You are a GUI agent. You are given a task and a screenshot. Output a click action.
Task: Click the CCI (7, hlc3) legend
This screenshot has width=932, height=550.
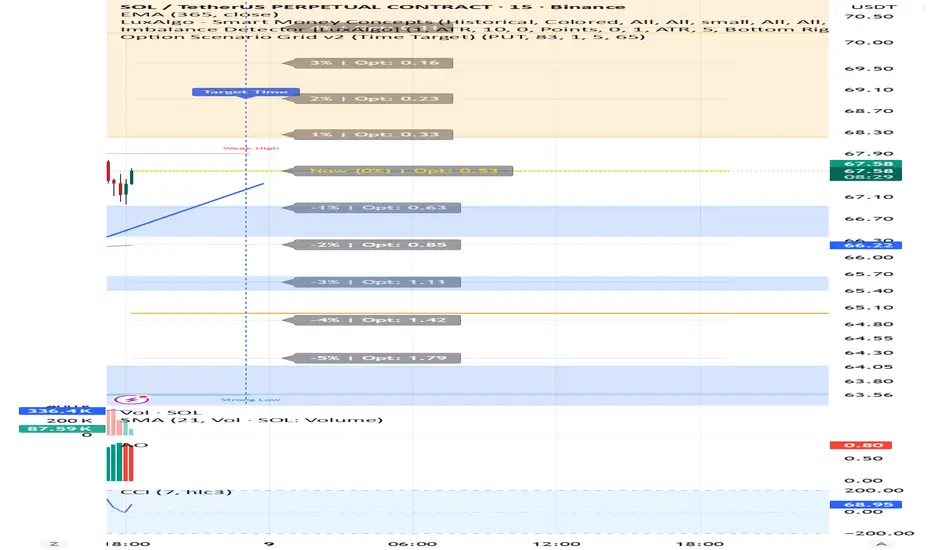pos(176,492)
